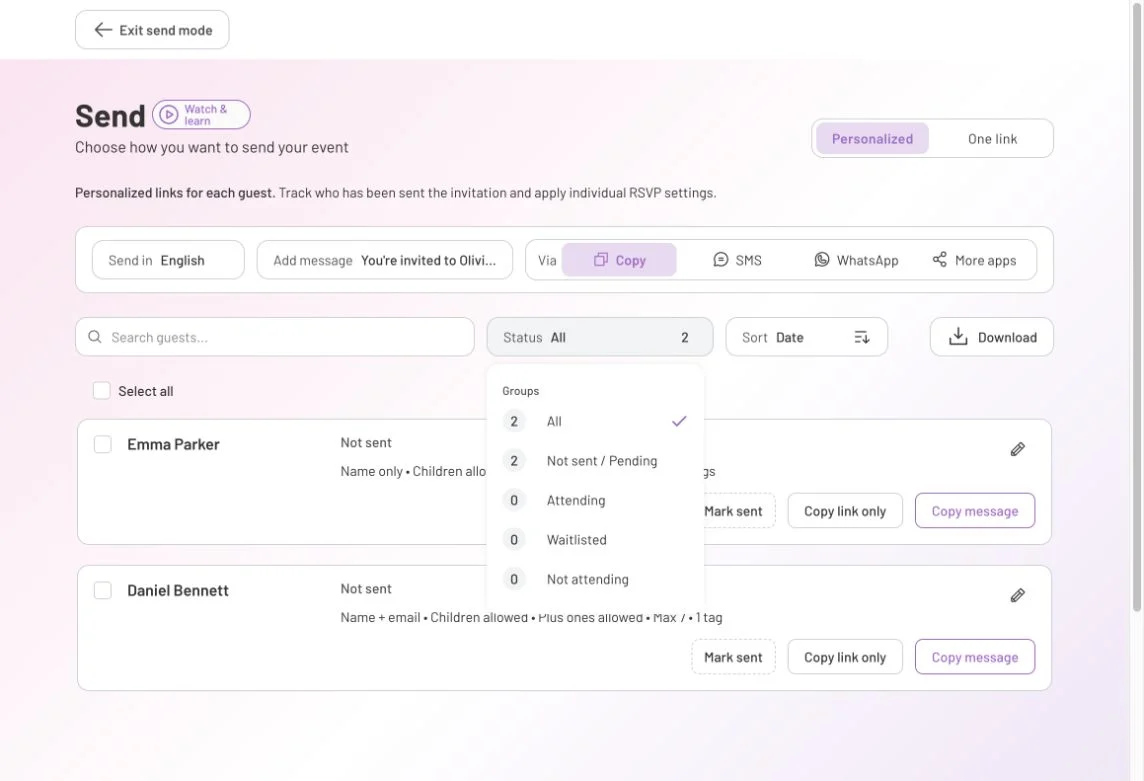The height and width of the screenshot is (781, 1144).
Task: Switch to One link sending mode
Action: [x=992, y=138]
